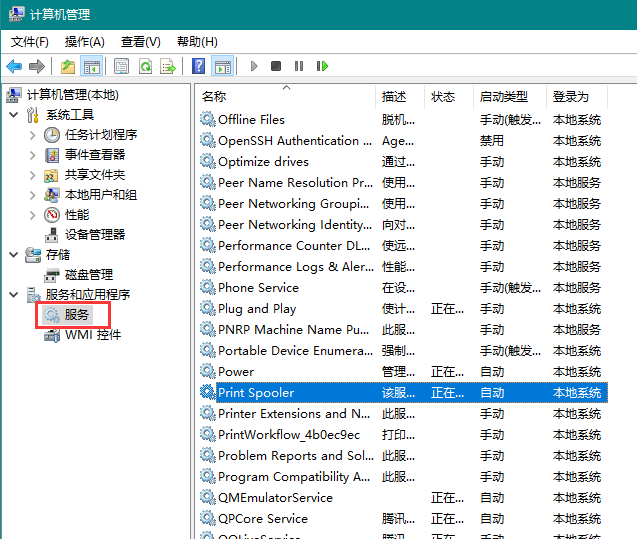This screenshot has width=637, height=539.
Task: Toggle show/hide console tree button
Action: pyautogui.click(x=91, y=66)
